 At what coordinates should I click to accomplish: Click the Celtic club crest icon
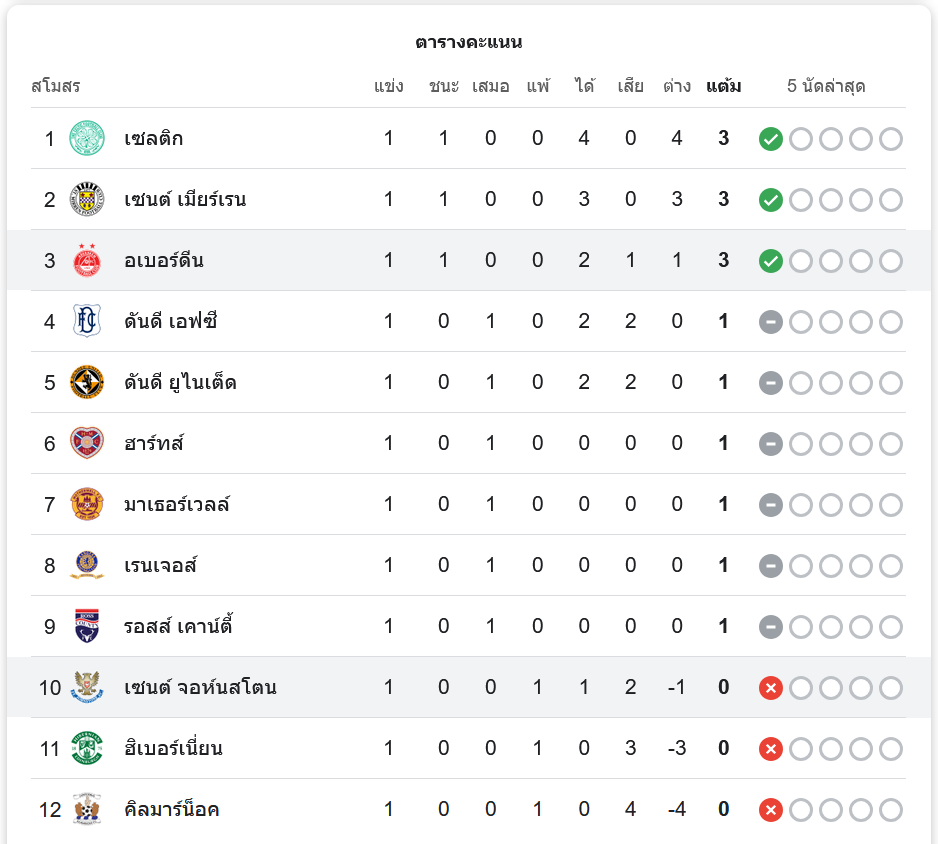[87, 138]
